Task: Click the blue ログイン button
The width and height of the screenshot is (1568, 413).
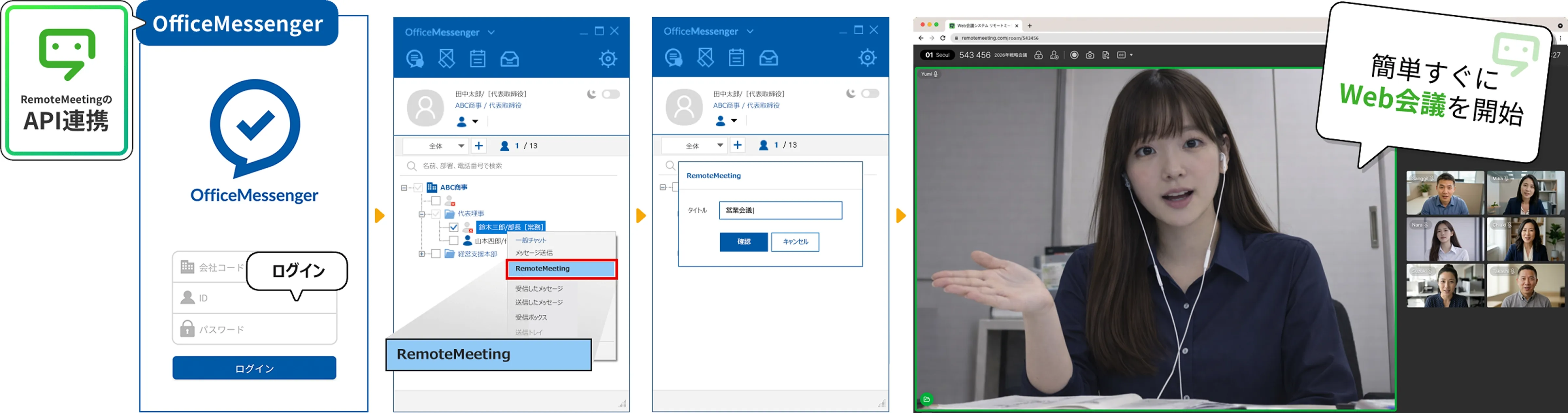Action: 254,368
